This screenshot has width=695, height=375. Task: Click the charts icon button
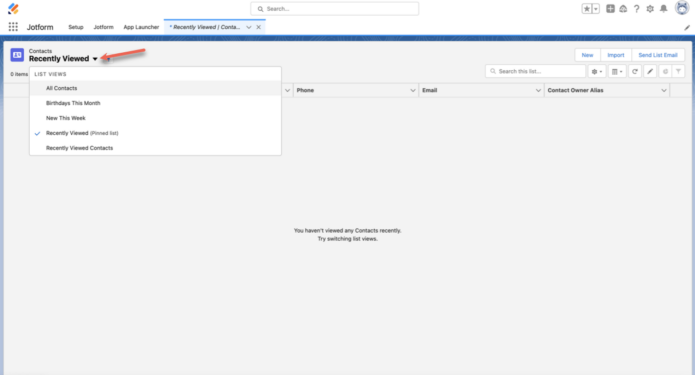665,71
